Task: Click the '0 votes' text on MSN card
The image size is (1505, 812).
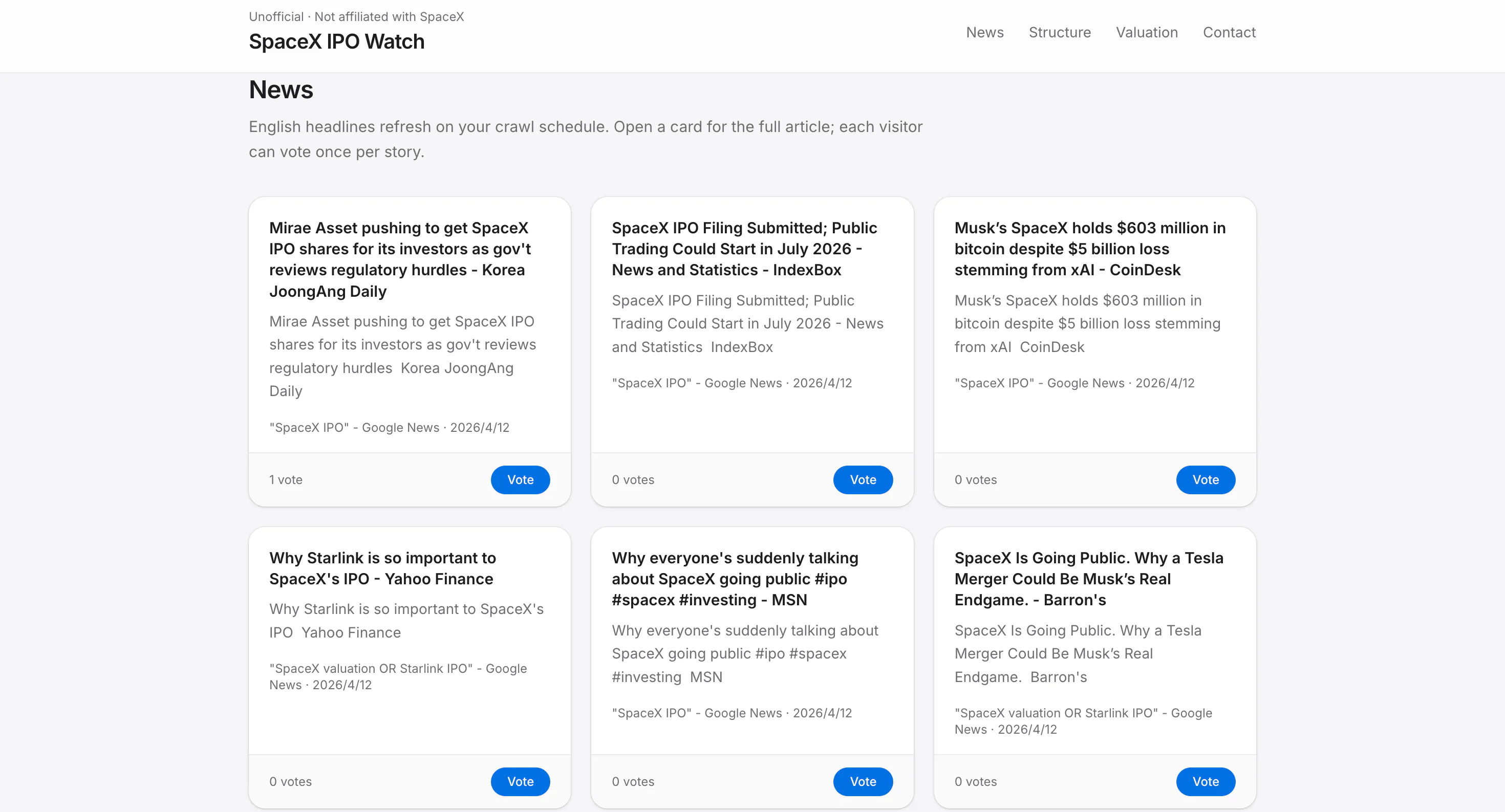Action: click(x=633, y=781)
